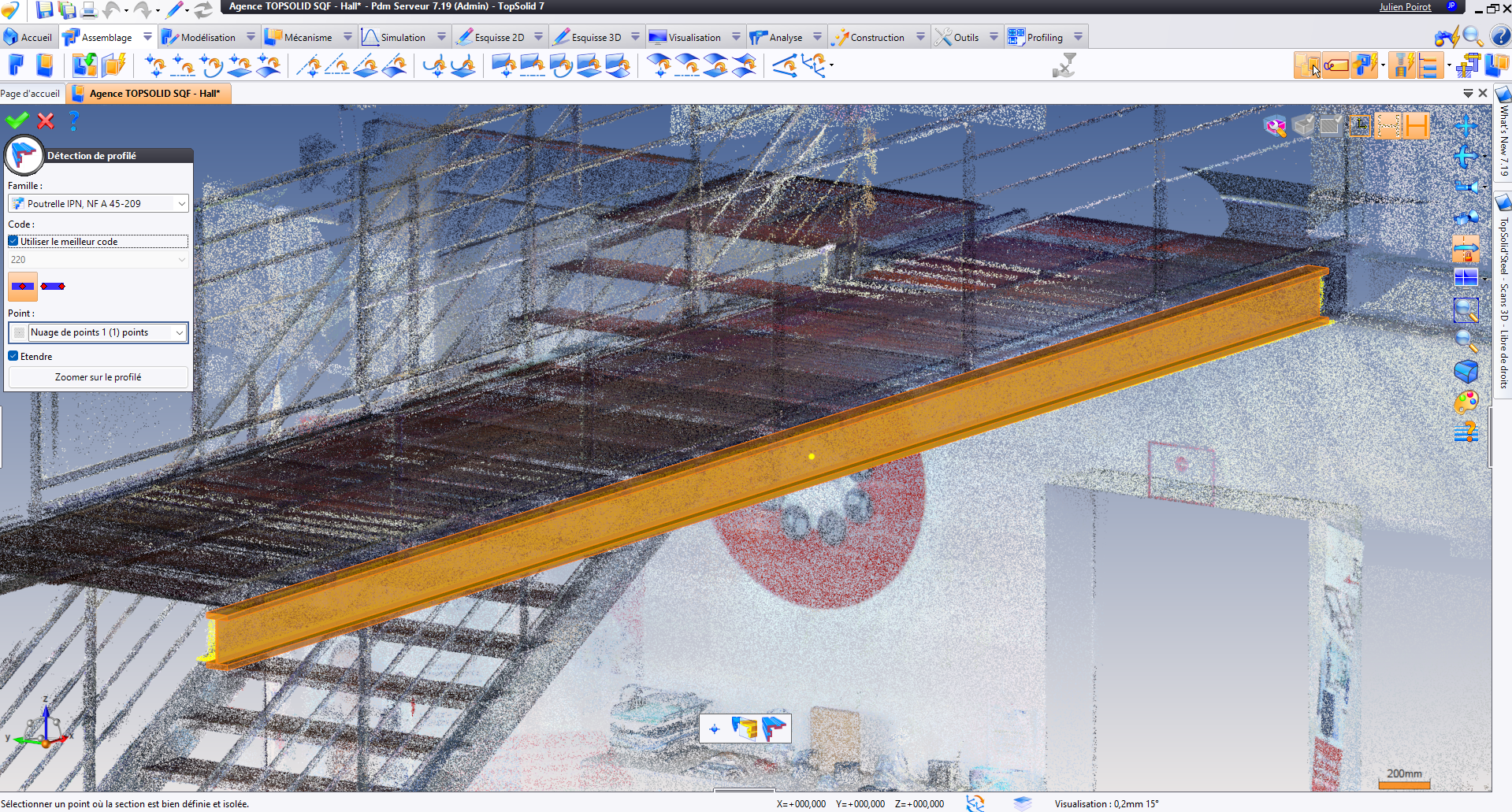Expand the Profiling tab dropdown arrow

(x=1078, y=37)
